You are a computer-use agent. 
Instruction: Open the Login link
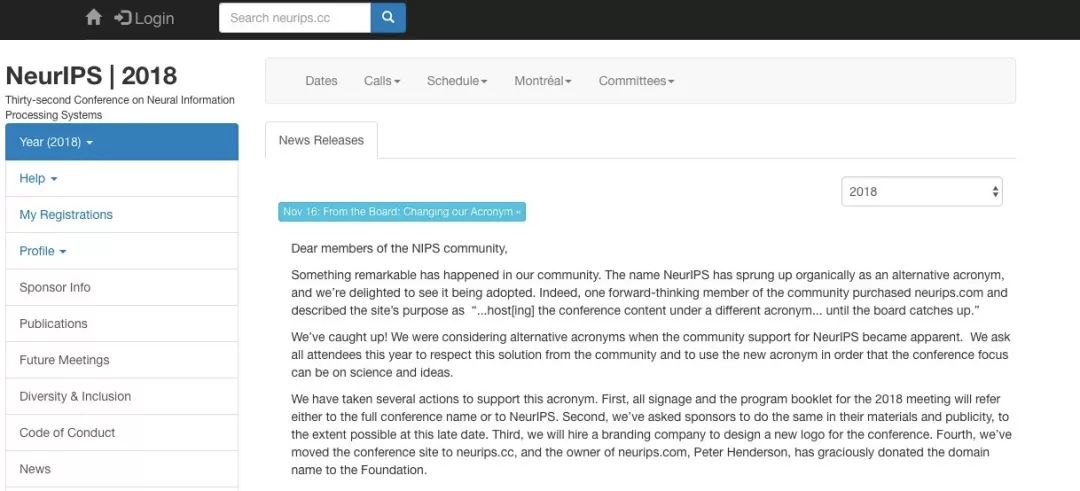(x=145, y=18)
